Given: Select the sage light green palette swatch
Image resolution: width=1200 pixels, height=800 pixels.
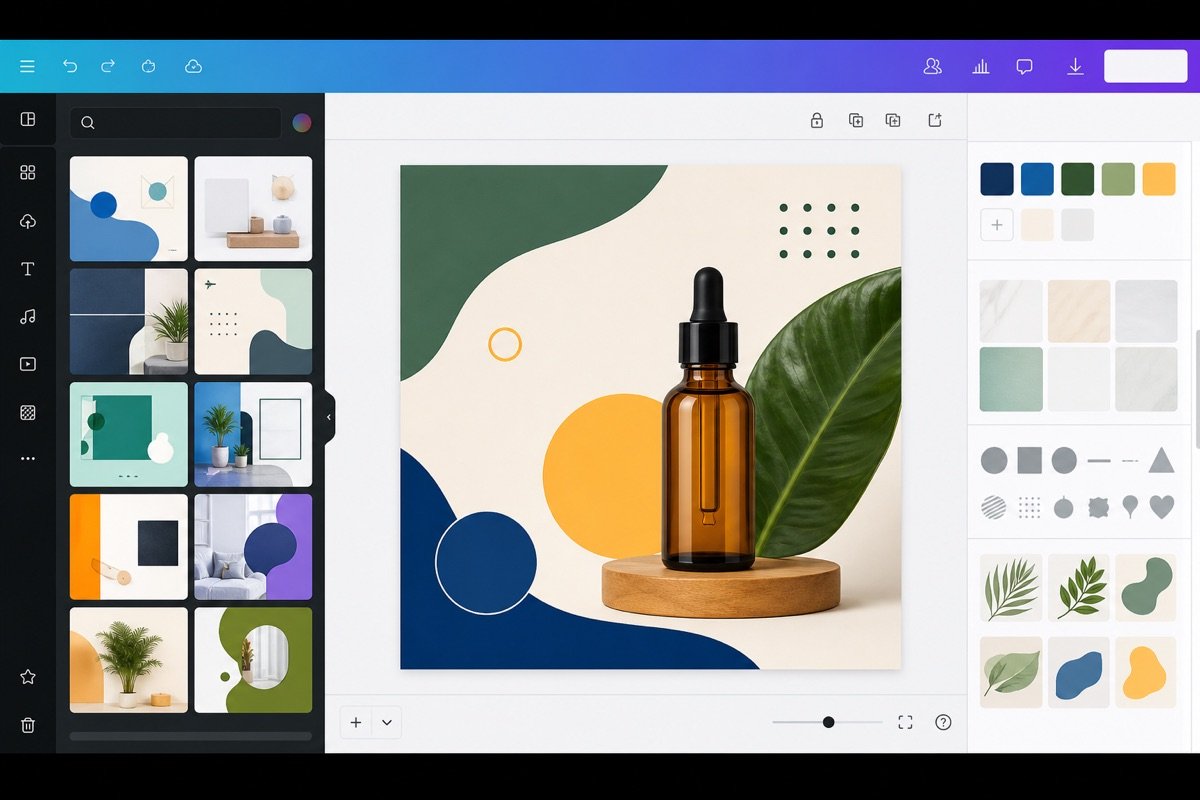Looking at the screenshot, I should (x=1118, y=179).
